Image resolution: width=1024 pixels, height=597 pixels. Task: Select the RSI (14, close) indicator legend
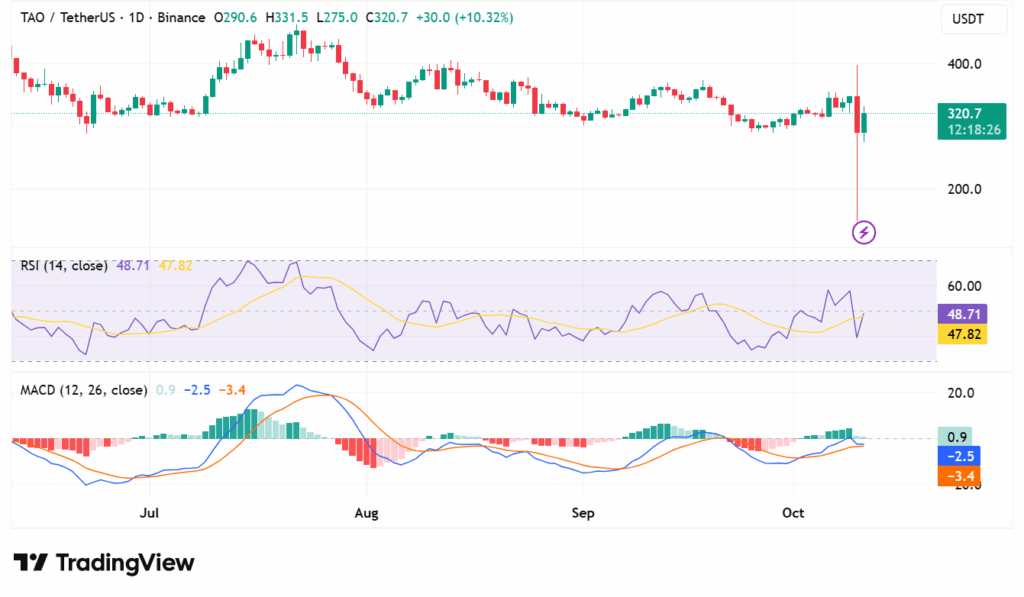[x=64, y=266]
